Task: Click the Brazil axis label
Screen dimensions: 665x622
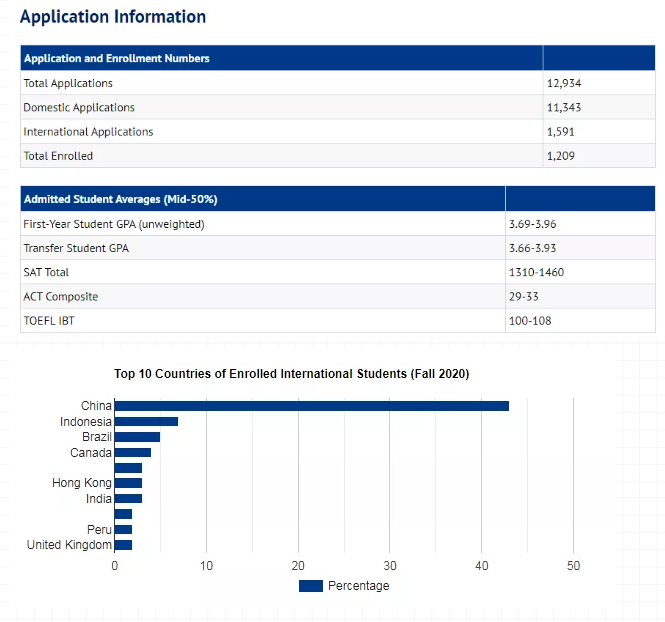Action: click(x=97, y=437)
